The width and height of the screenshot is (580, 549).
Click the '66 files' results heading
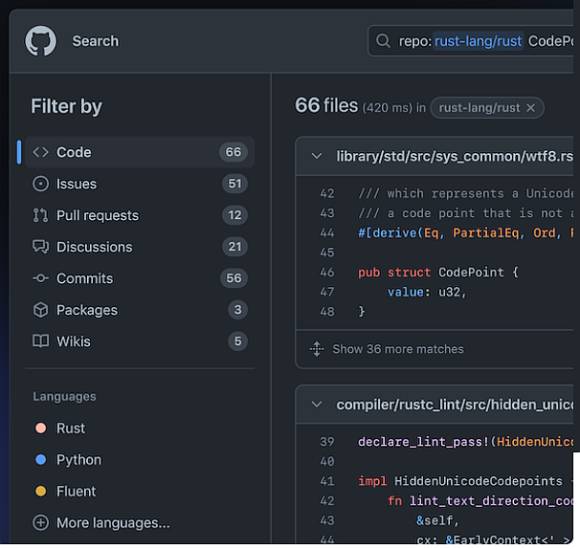click(x=326, y=106)
